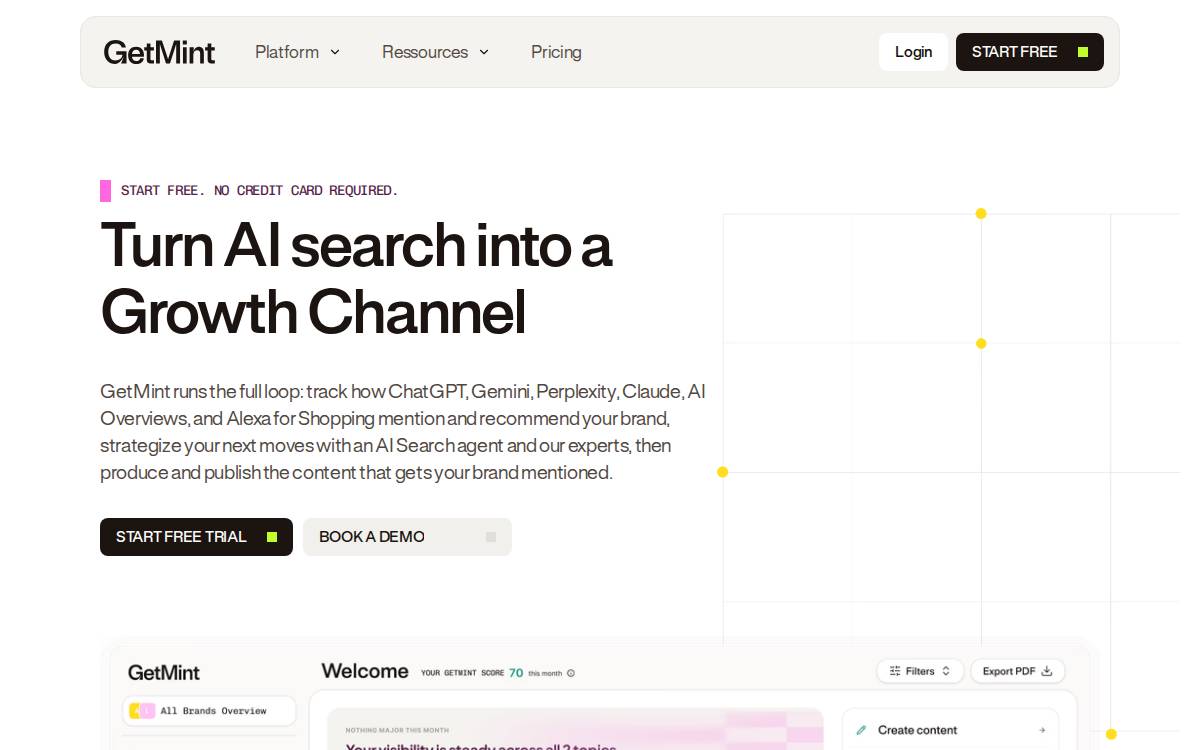Click the START FREE TRIAL button
Image resolution: width=1200 pixels, height=750 pixels.
pos(196,537)
